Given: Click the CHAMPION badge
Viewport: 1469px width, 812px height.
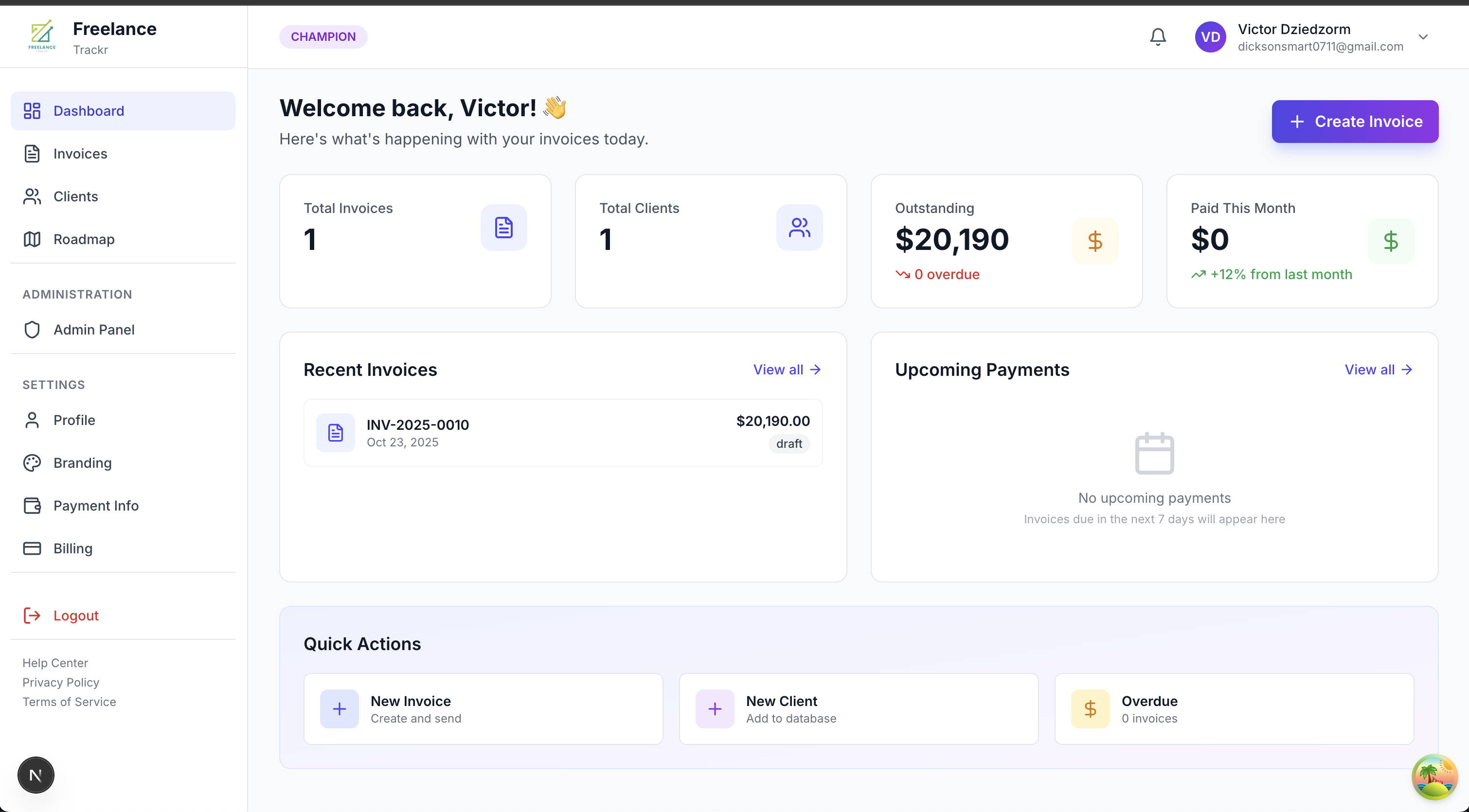Looking at the screenshot, I should click(323, 36).
